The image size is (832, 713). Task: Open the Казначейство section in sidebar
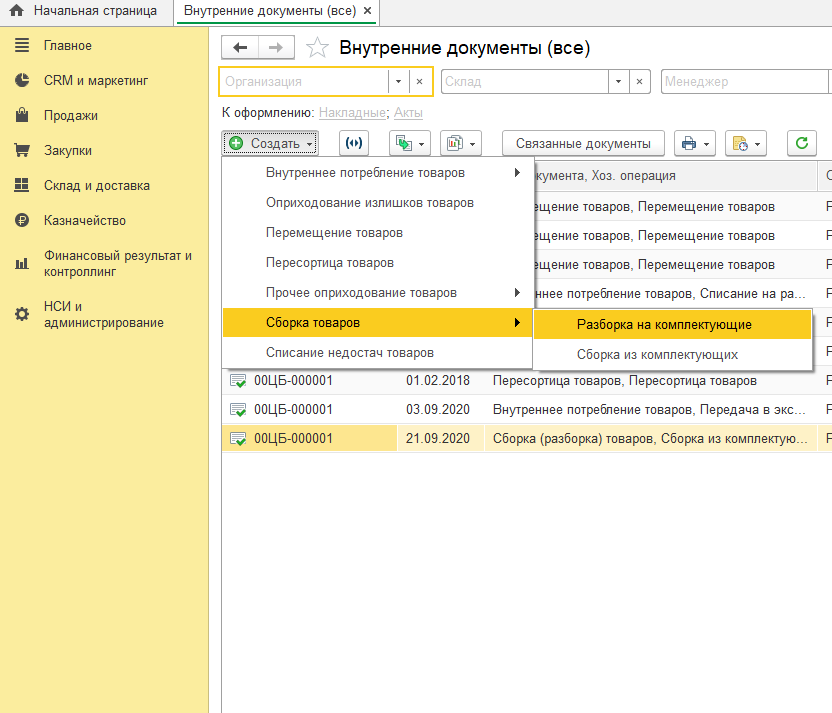[83, 220]
